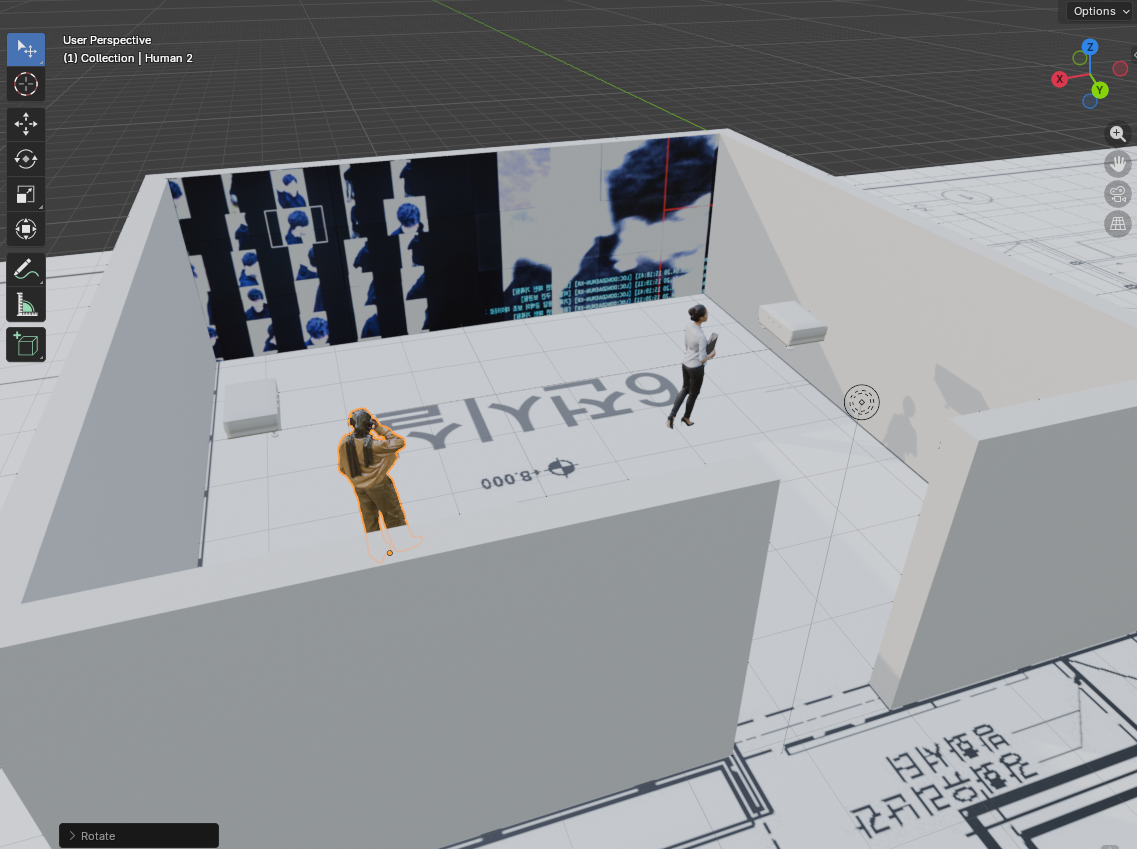Click the X axis on navigation gizmo
Image resolution: width=1137 pixels, height=849 pixels.
click(x=1059, y=79)
